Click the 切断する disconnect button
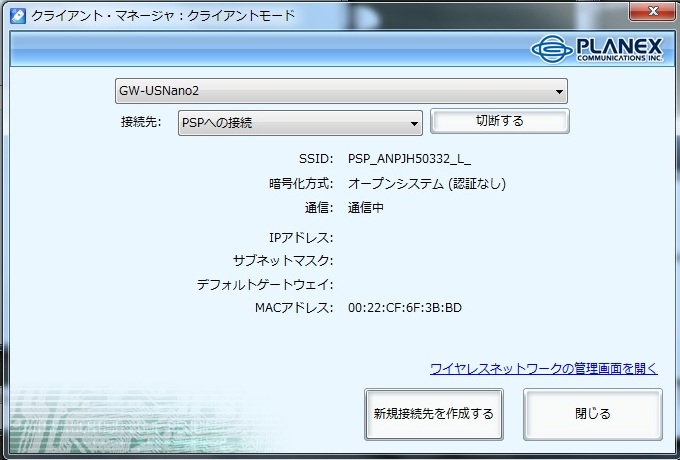This screenshot has height=460, width=680. 500,121
